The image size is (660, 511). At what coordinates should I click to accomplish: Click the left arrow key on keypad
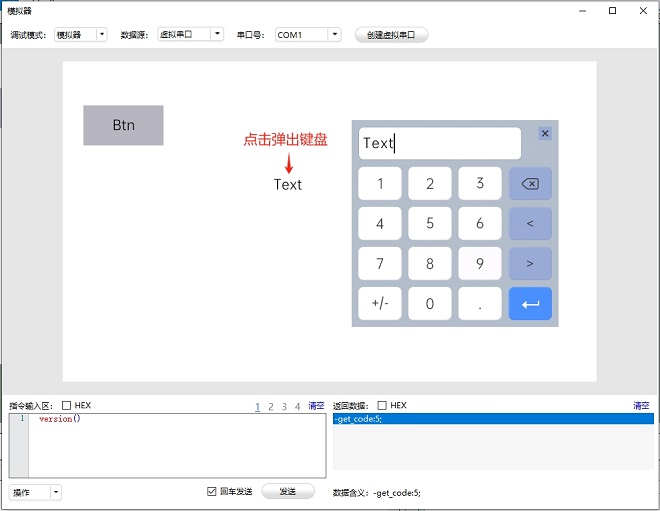[x=530, y=224]
